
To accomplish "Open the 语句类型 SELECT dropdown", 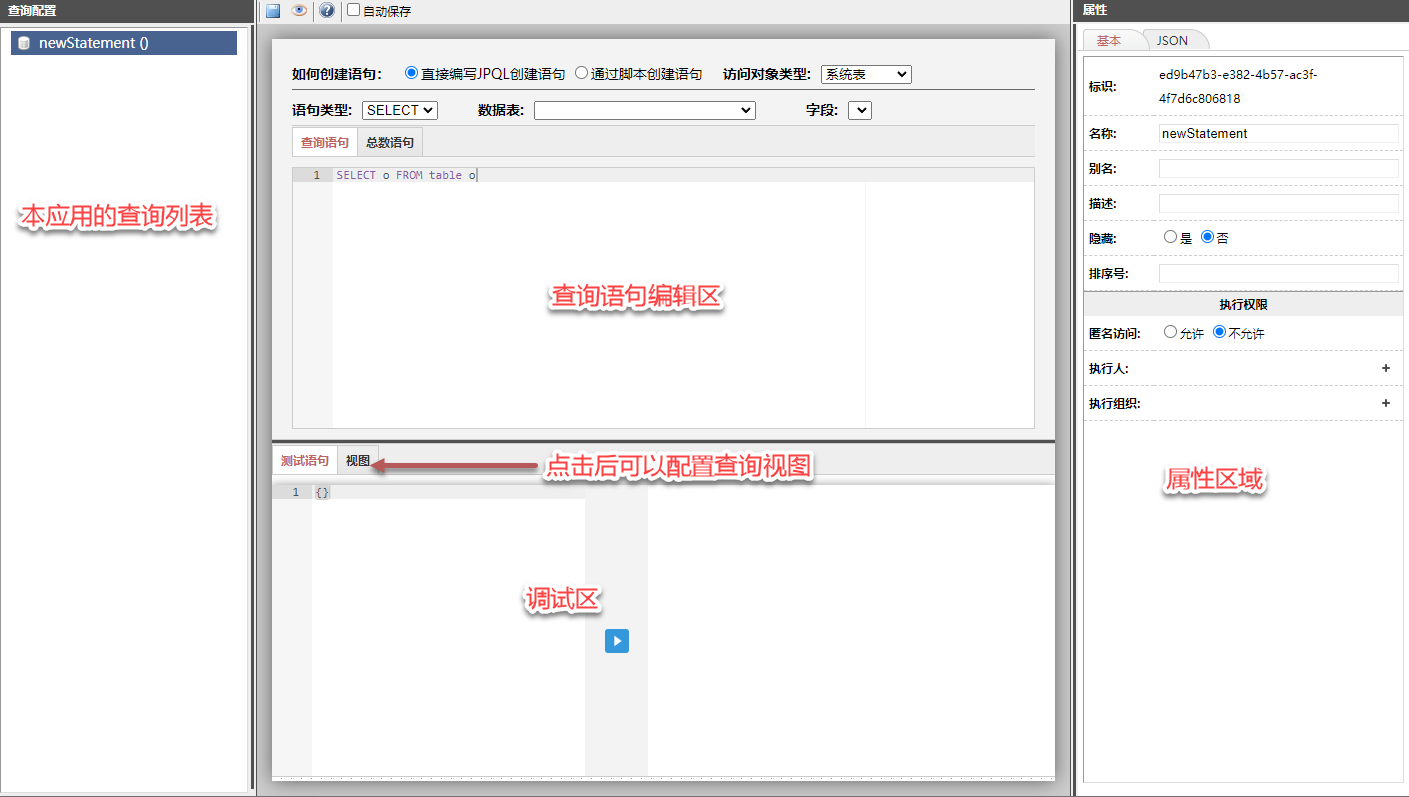I will click(x=399, y=110).
